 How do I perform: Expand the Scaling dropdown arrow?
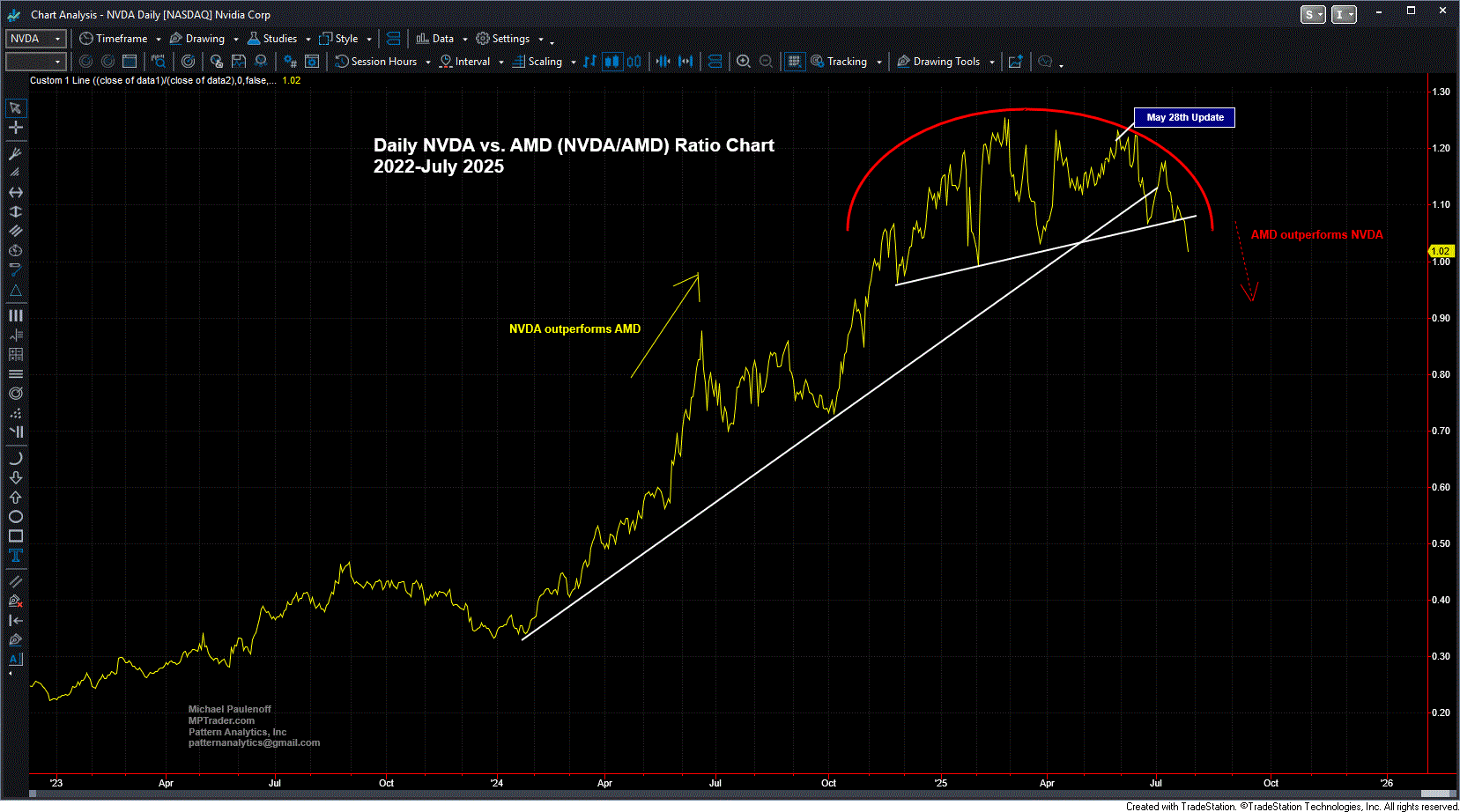(x=573, y=63)
